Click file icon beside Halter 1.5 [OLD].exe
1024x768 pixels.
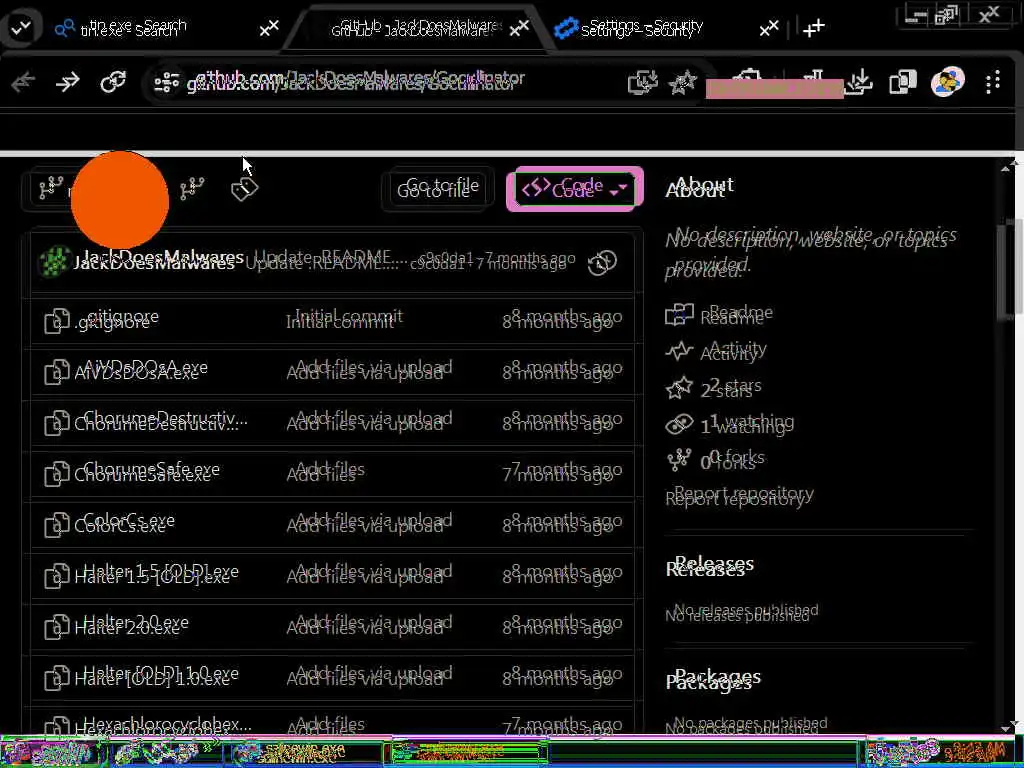(57, 574)
